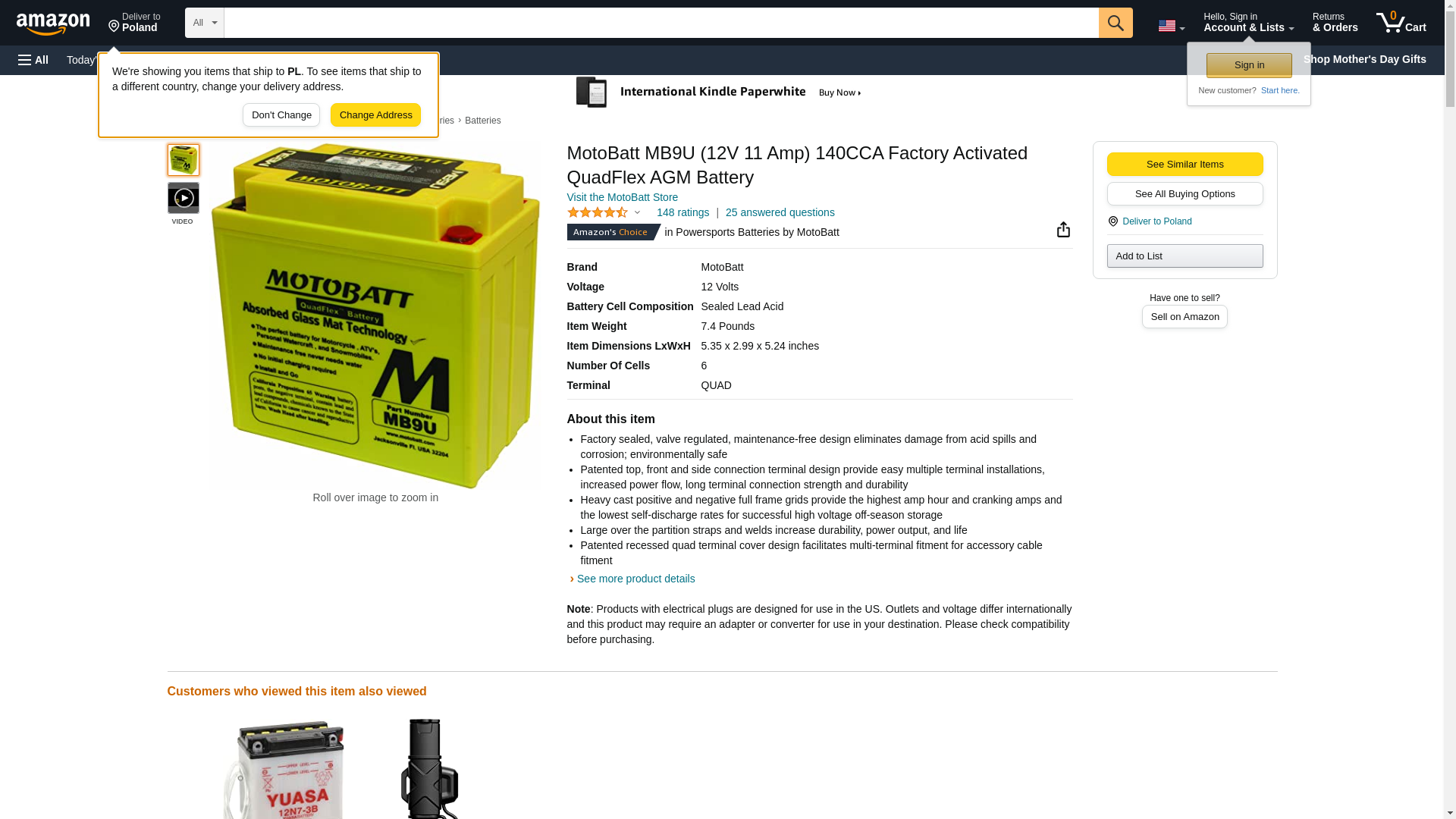Click the search magnifier button

(x=1116, y=23)
